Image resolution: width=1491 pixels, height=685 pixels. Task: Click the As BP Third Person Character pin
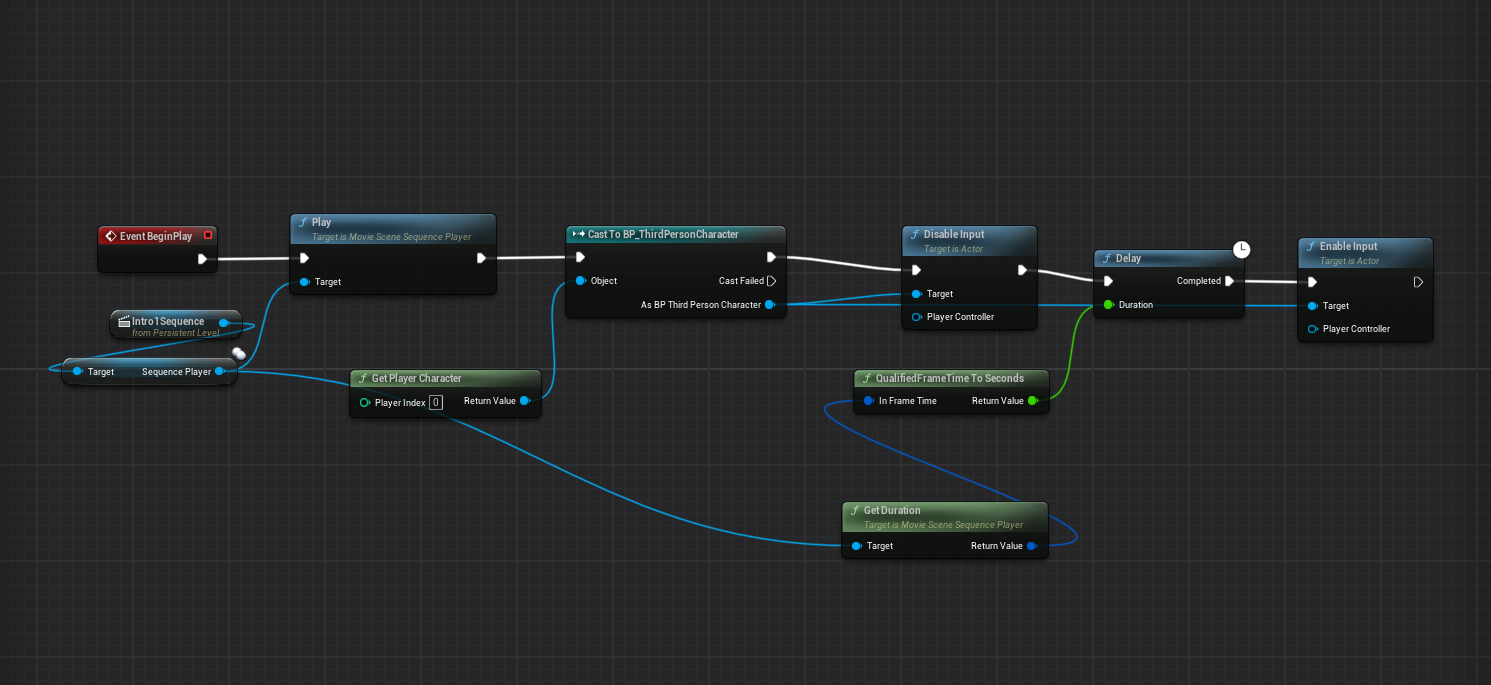[769, 305]
